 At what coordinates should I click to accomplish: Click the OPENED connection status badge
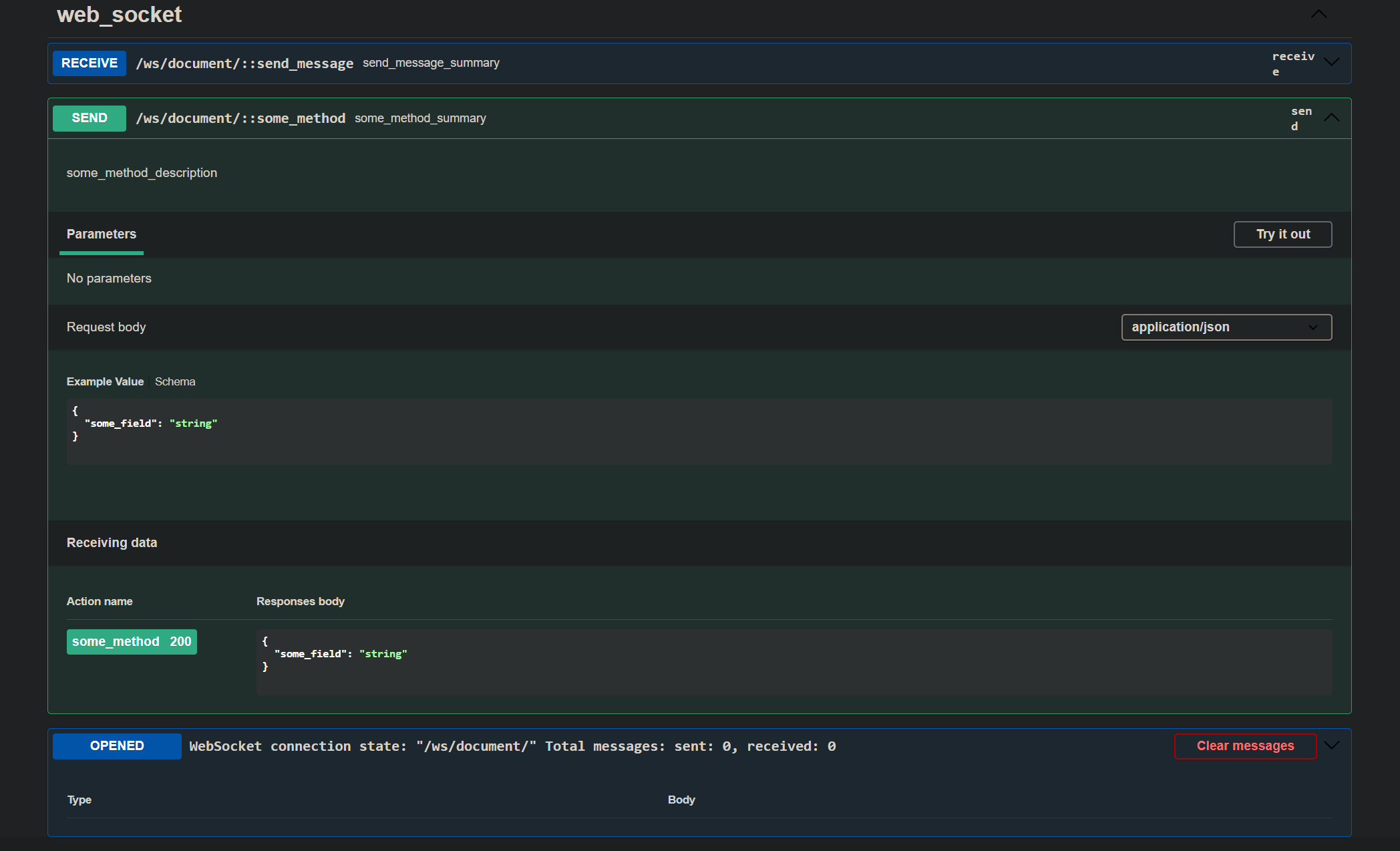117,746
